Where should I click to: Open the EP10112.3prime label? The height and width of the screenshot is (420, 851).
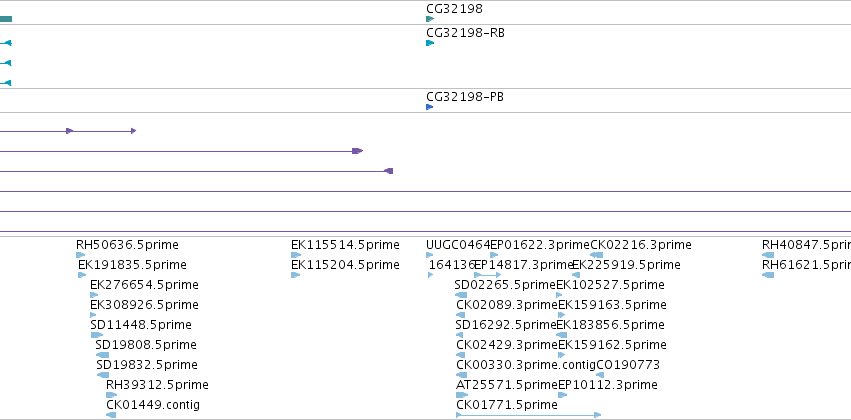(608, 385)
